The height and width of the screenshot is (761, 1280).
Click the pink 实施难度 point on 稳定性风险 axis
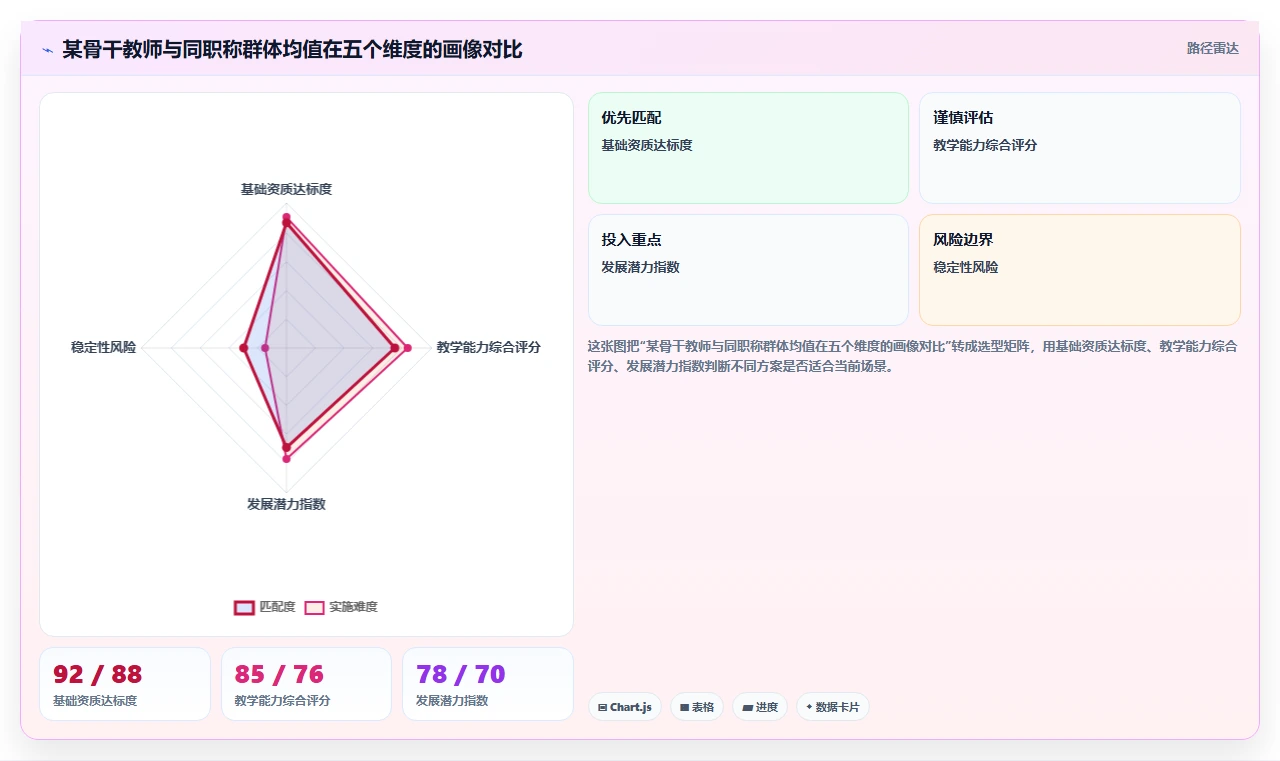click(x=265, y=348)
